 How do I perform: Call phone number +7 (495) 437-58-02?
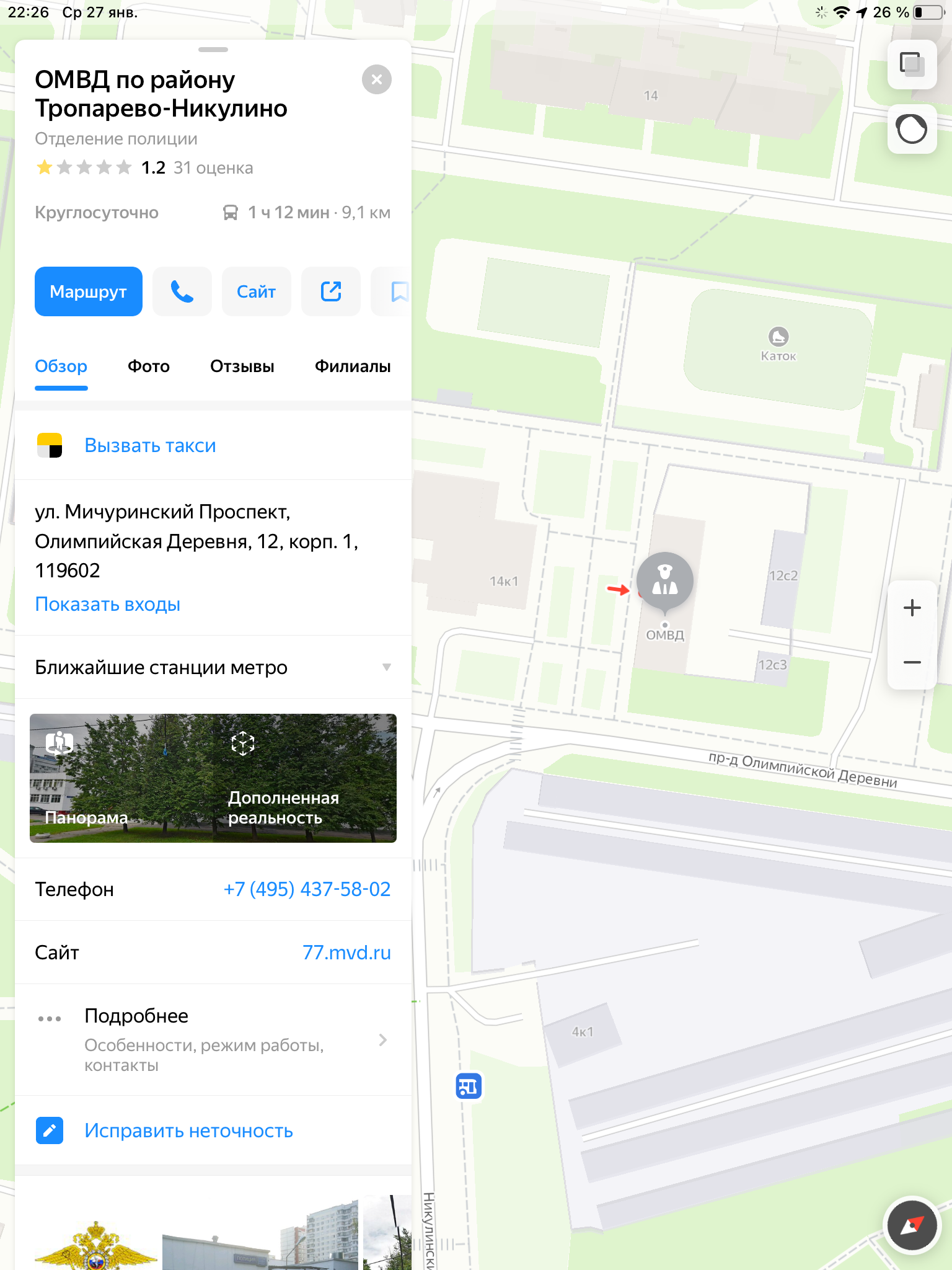pyautogui.click(x=307, y=889)
